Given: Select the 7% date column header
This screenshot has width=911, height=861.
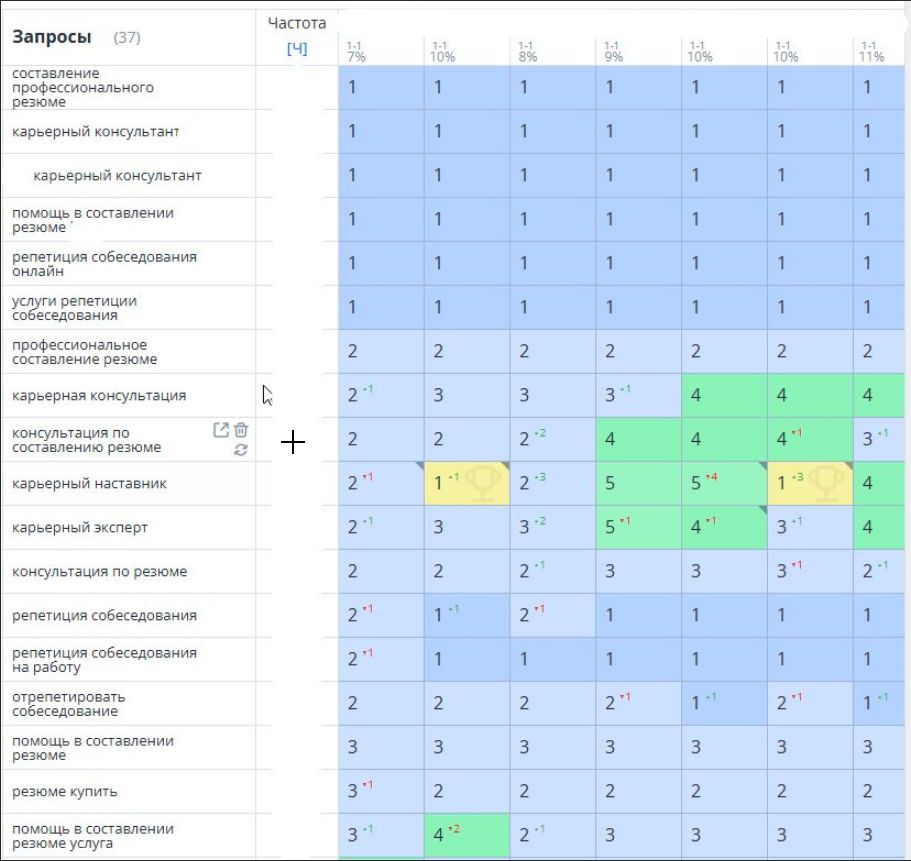Looking at the screenshot, I should coord(357,51).
